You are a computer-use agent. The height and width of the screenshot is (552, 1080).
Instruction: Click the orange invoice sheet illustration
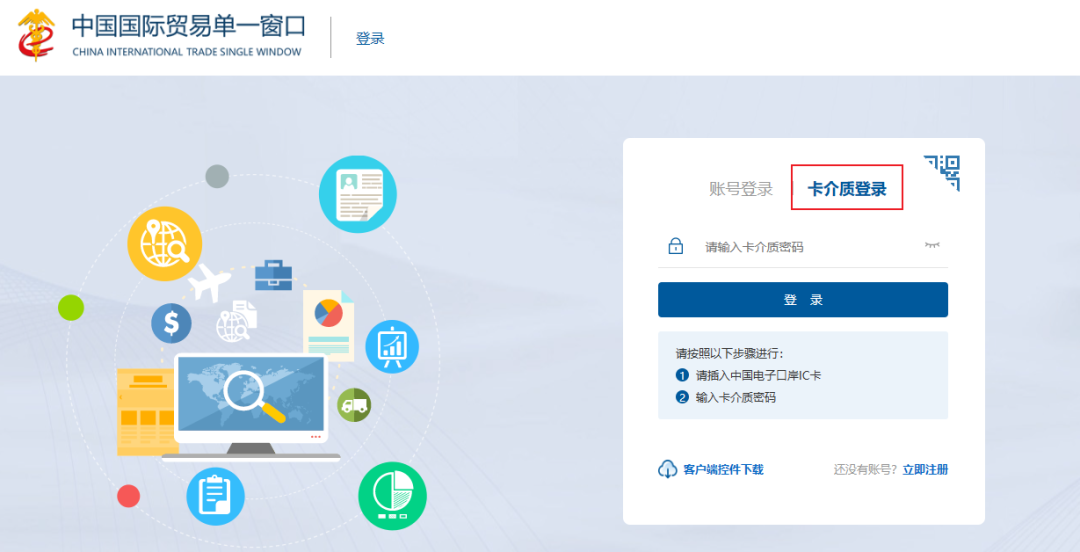pyautogui.click(x=145, y=412)
